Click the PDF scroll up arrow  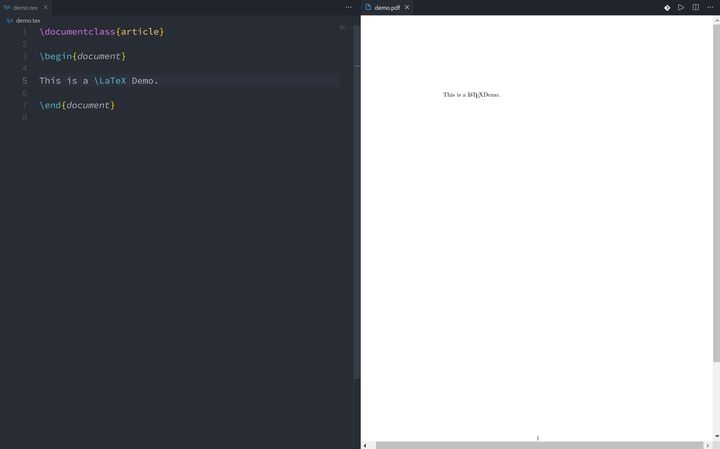click(716, 20)
